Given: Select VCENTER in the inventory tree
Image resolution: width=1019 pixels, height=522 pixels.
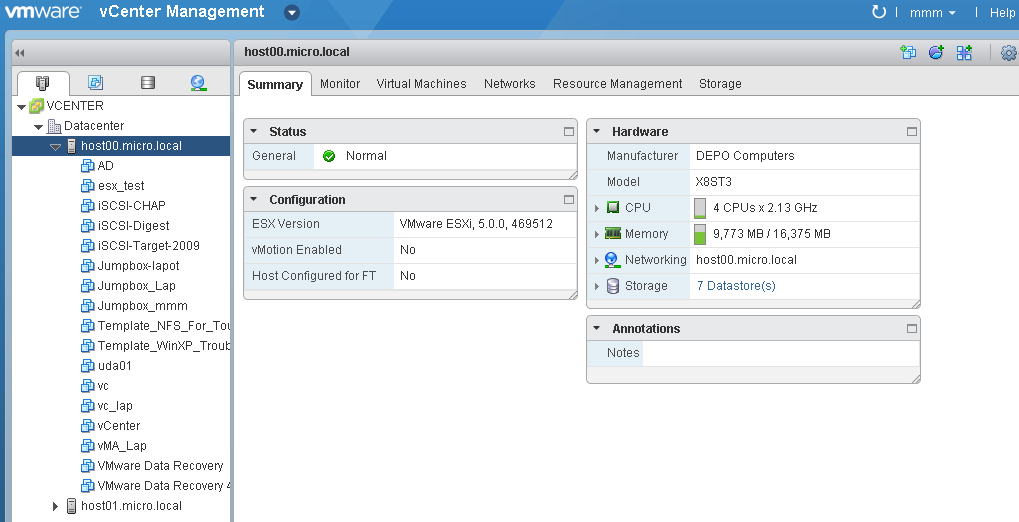Looking at the screenshot, I should 75,105.
